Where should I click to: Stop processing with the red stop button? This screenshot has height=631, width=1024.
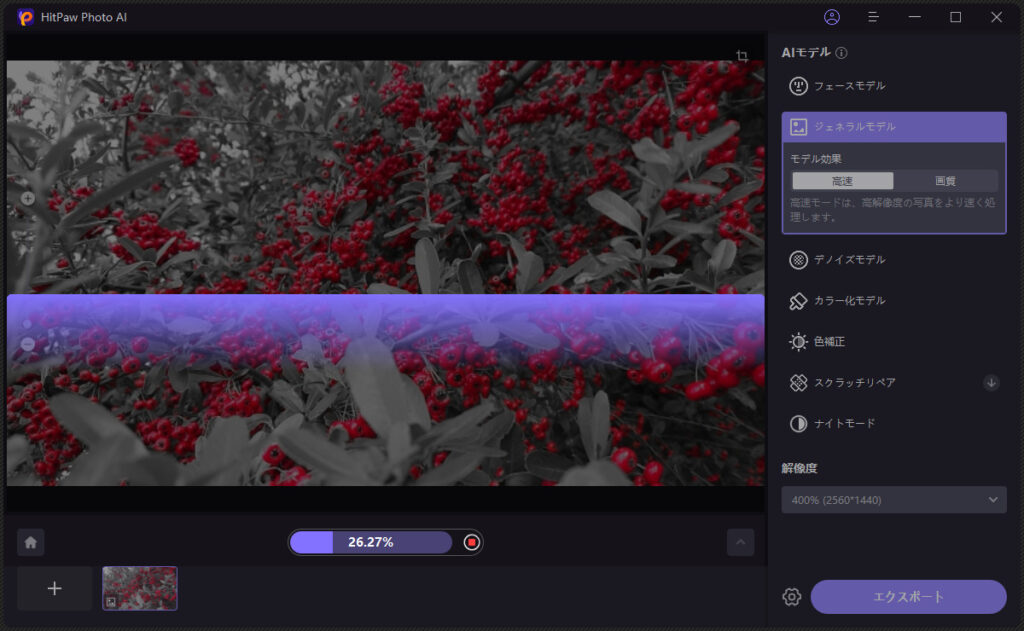click(x=471, y=542)
